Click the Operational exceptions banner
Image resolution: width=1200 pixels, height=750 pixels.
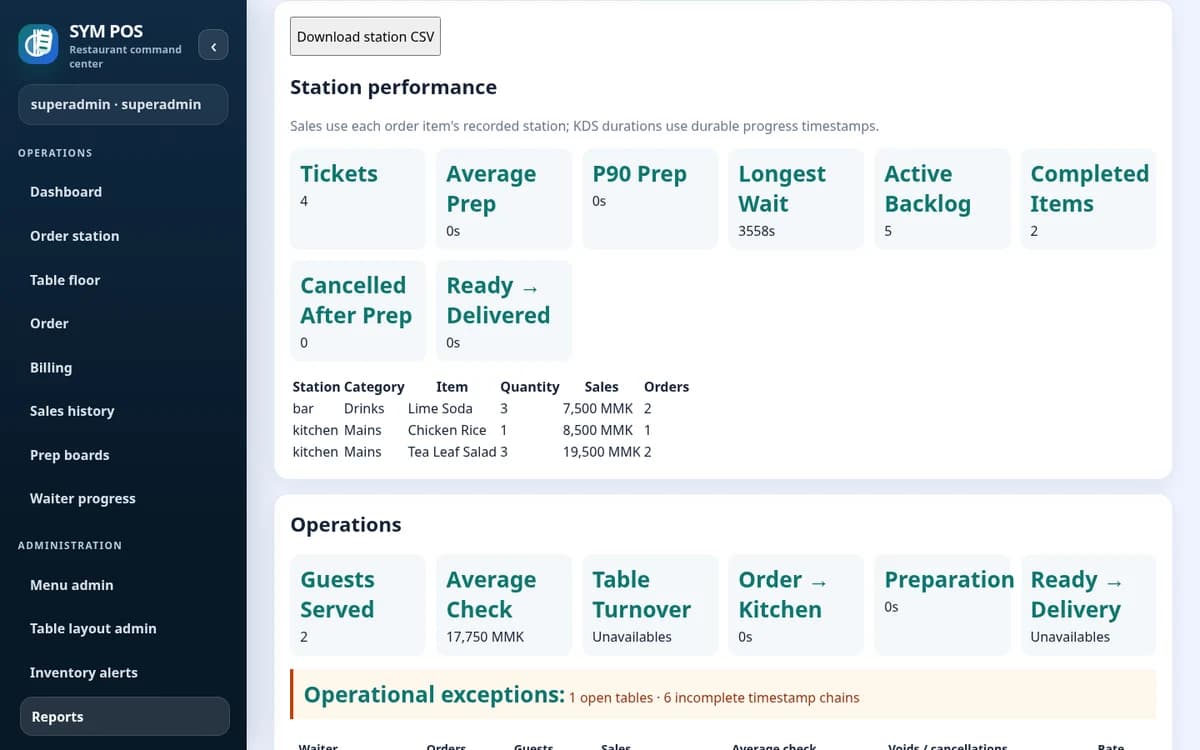(x=723, y=695)
